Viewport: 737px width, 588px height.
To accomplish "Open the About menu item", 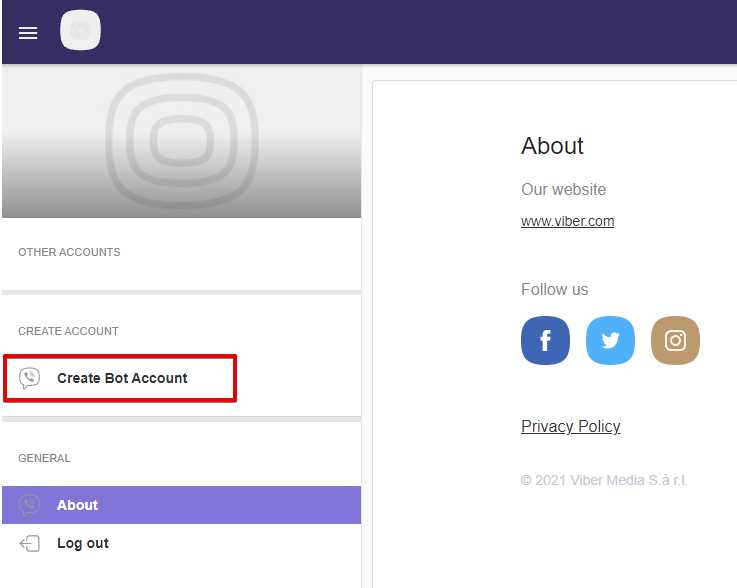I will 181,505.
